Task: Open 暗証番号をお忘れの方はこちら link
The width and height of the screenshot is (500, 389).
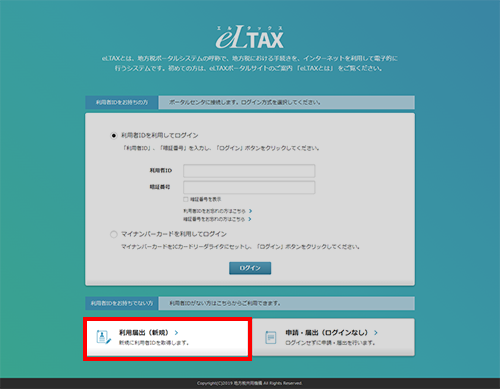Action: pyautogui.click(x=214, y=219)
